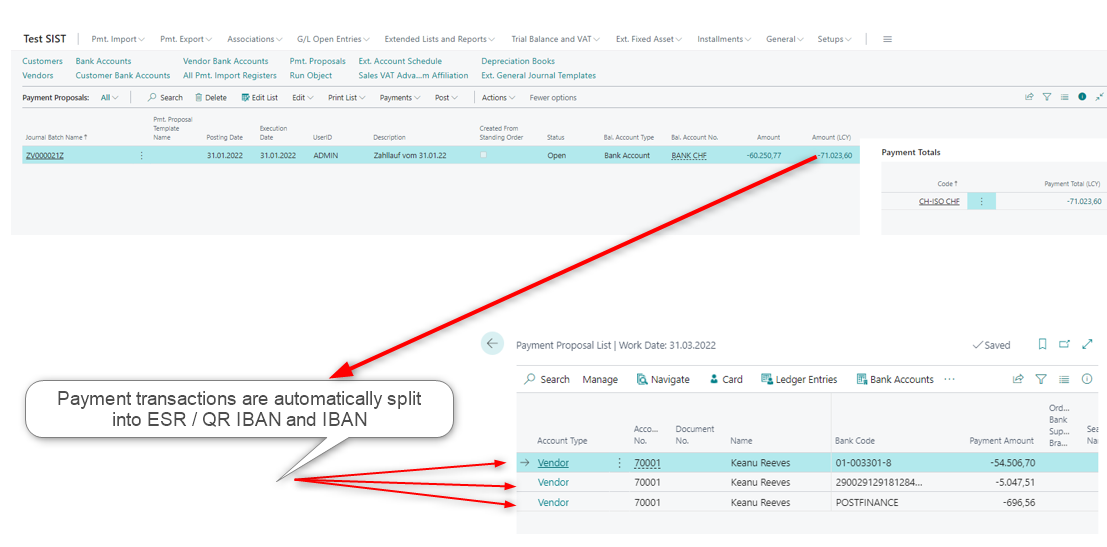Click Ledger Entries button in list toolbar
Image resolution: width=1107 pixels, height=547 pixels.
tap(799, 379)
